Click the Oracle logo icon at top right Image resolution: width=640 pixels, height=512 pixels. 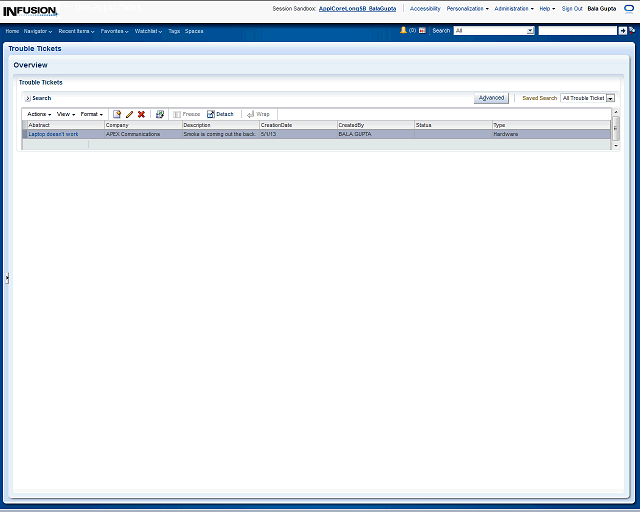click(x=629, y=9)
